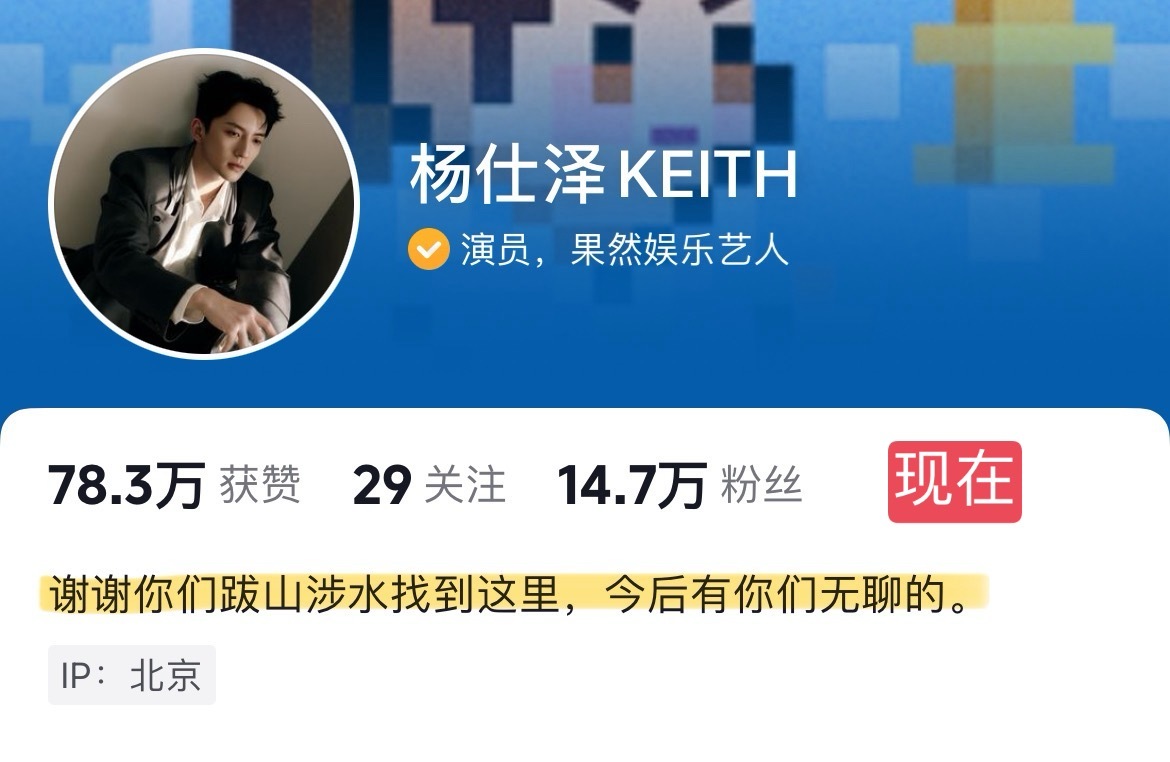This screenshot has width=1170, height=762.
Task: Select the username 杨仕泽
Action: [507, 175]
